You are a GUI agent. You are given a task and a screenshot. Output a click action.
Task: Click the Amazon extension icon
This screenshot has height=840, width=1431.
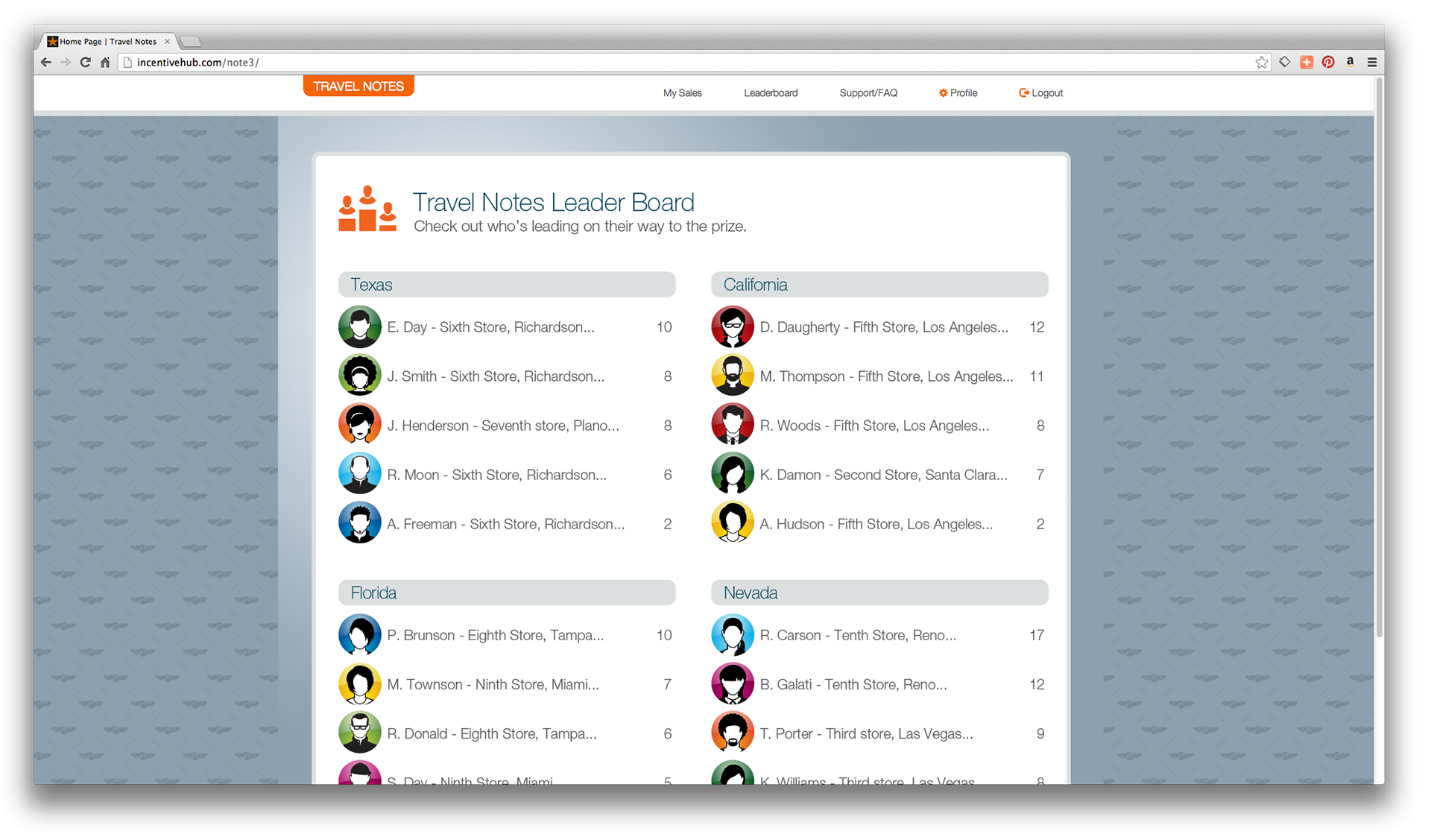pos(1350,62)
